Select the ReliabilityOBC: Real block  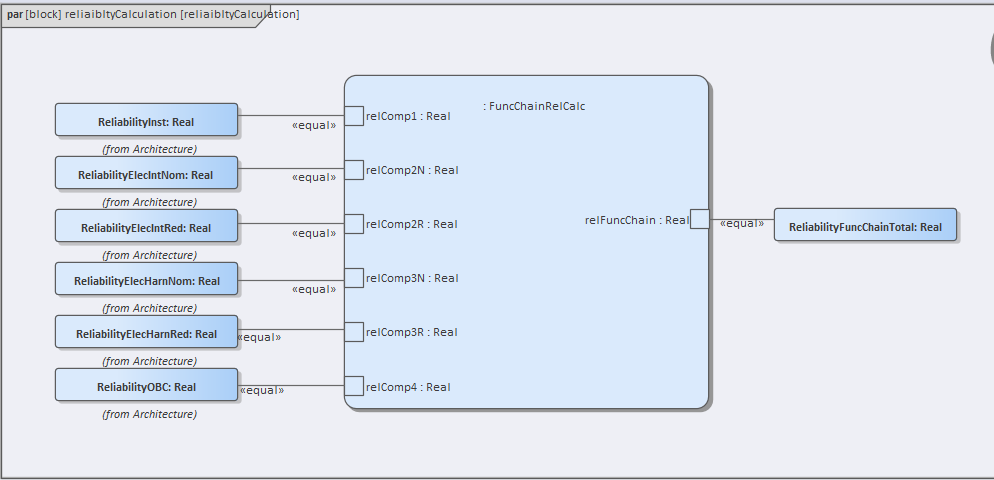click(146, 385)
